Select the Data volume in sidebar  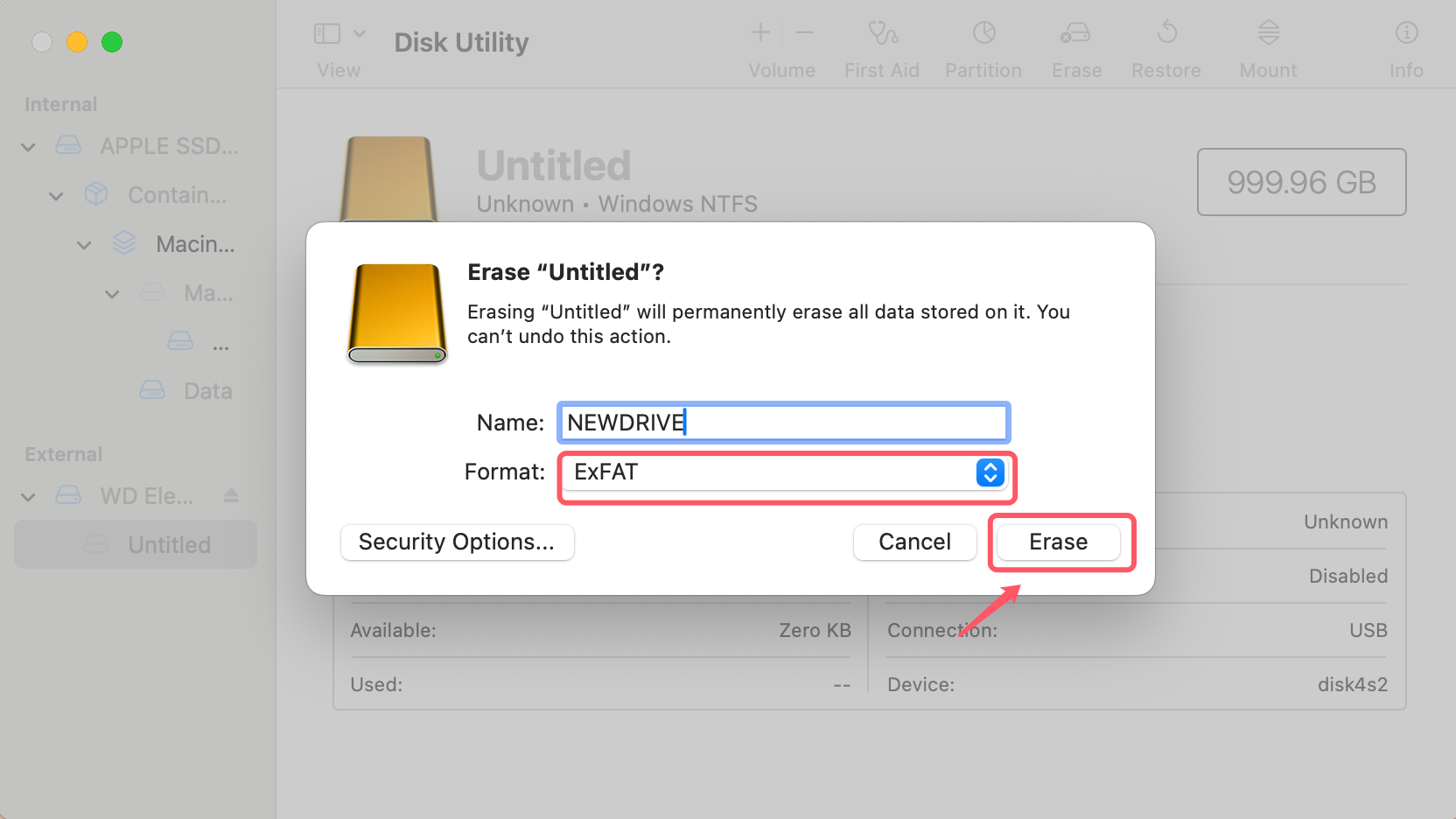207,390
